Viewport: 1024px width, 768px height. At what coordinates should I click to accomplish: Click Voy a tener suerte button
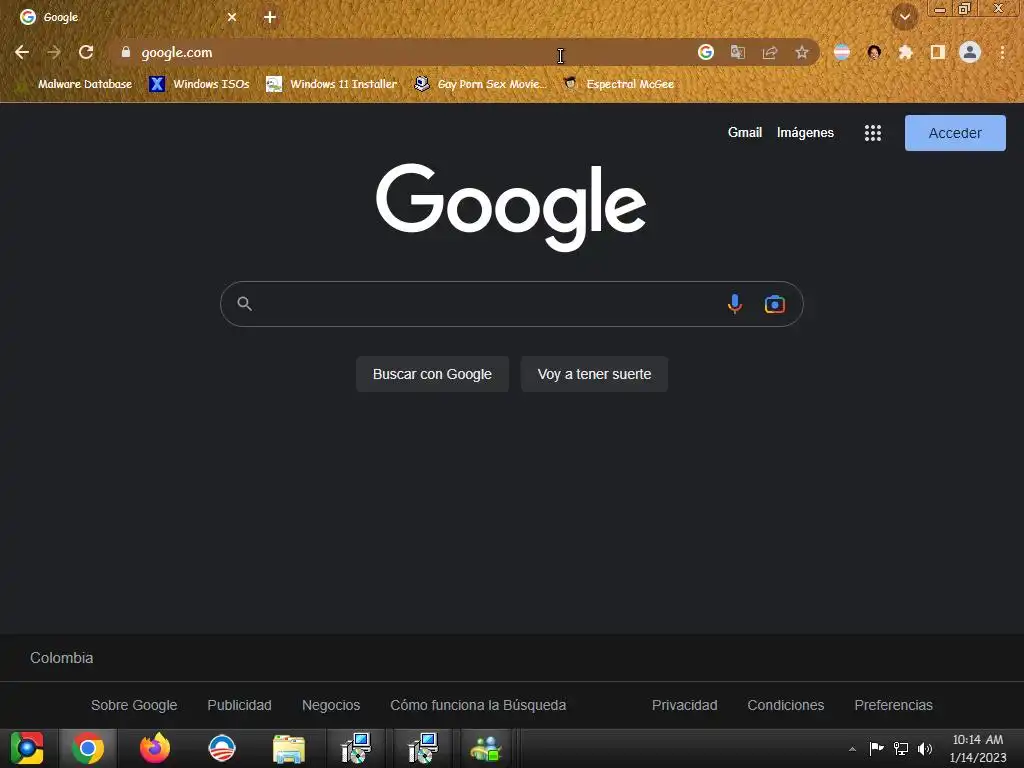click(594, 374)
